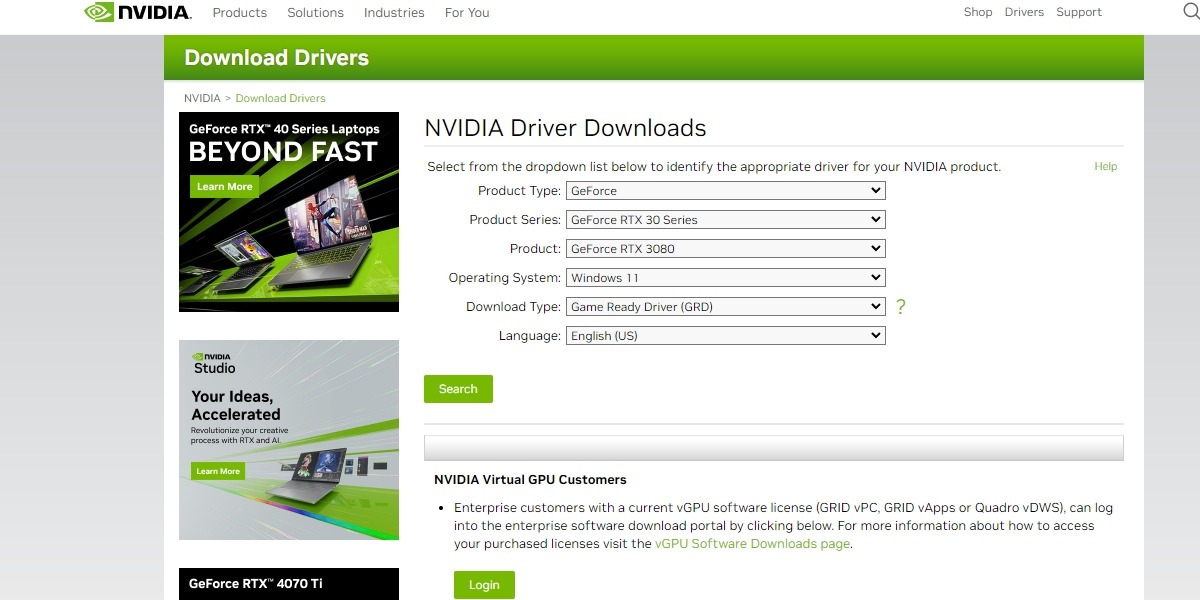Click the GeForce RTX 4070 Ti banner
The image size is (1200, 600).
click(288, 584)
